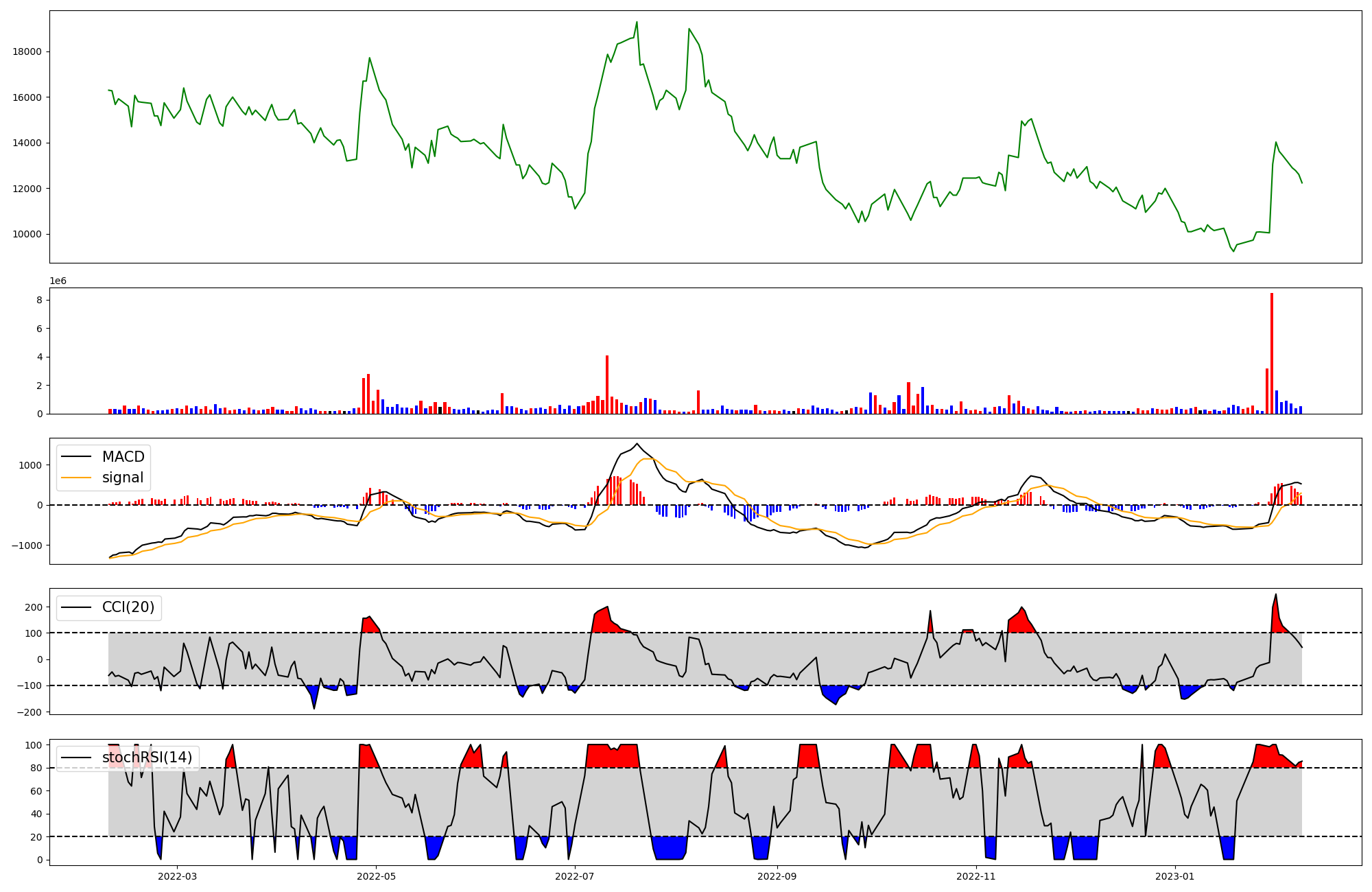Click the 4-million red volume bar in July 2022
Viewport: 1372px width, 892px height.
coord(607,384)
